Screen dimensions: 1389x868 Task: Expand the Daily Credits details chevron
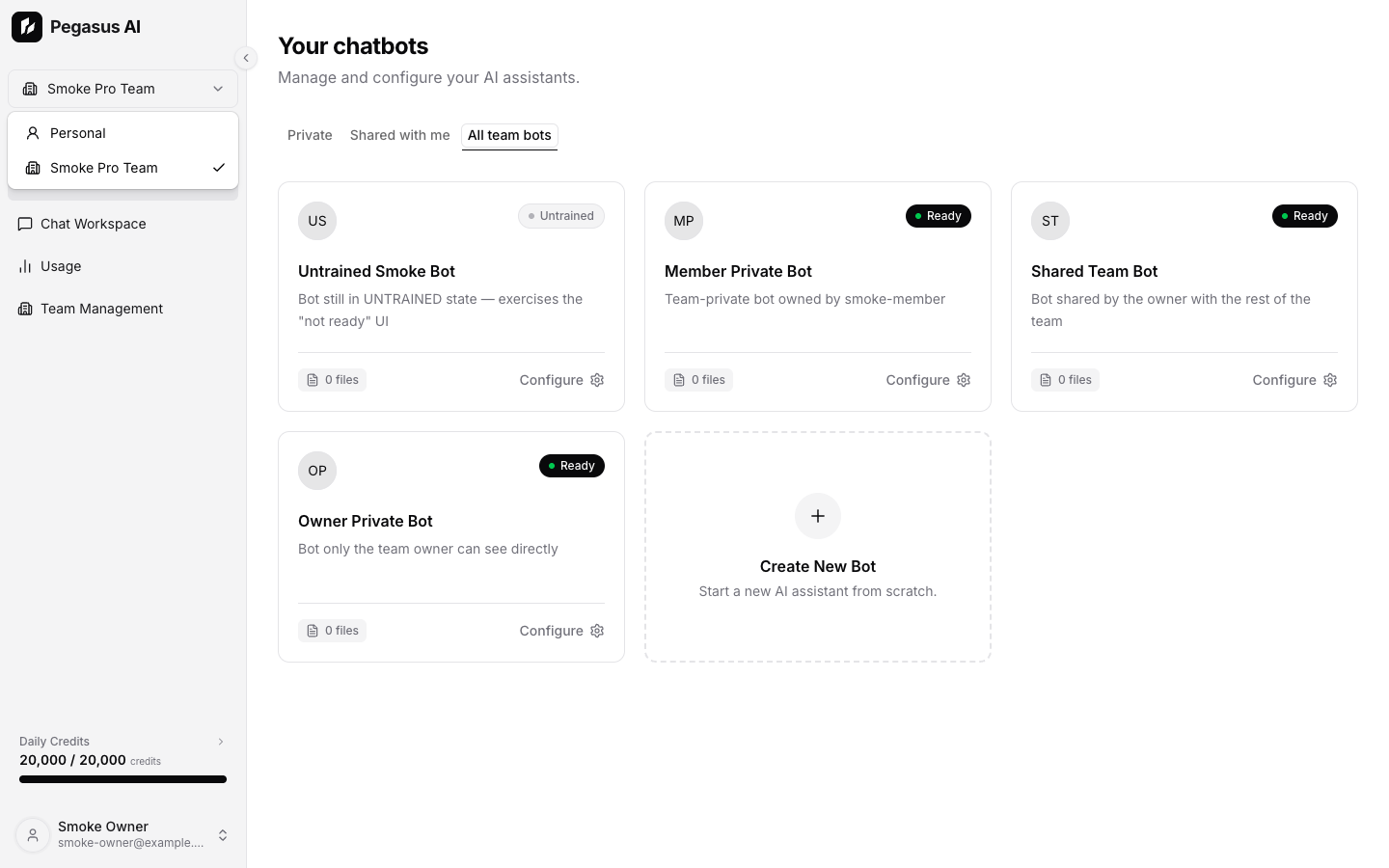pyautogui.click(x=221, y=742)
